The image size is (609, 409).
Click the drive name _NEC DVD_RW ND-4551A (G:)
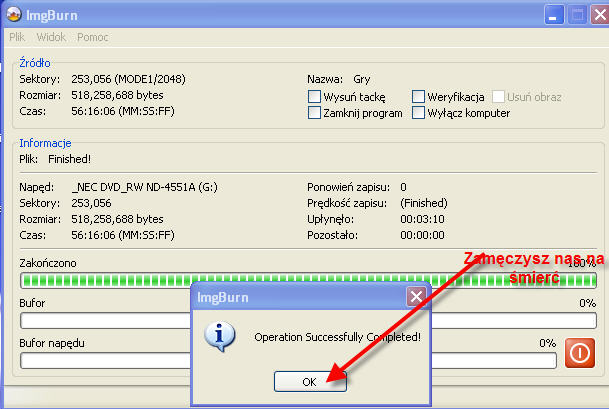coord(144,187)
